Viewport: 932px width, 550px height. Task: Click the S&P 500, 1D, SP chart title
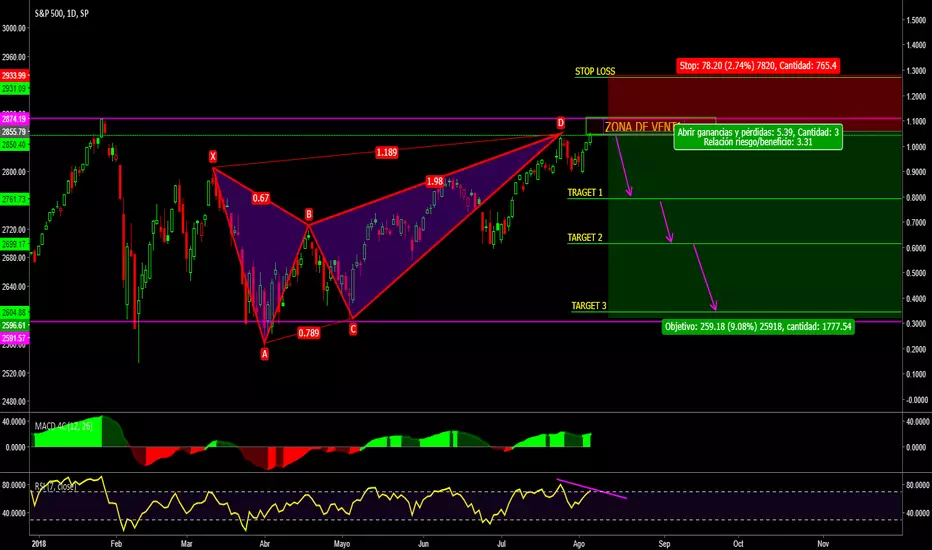[61, 13]
